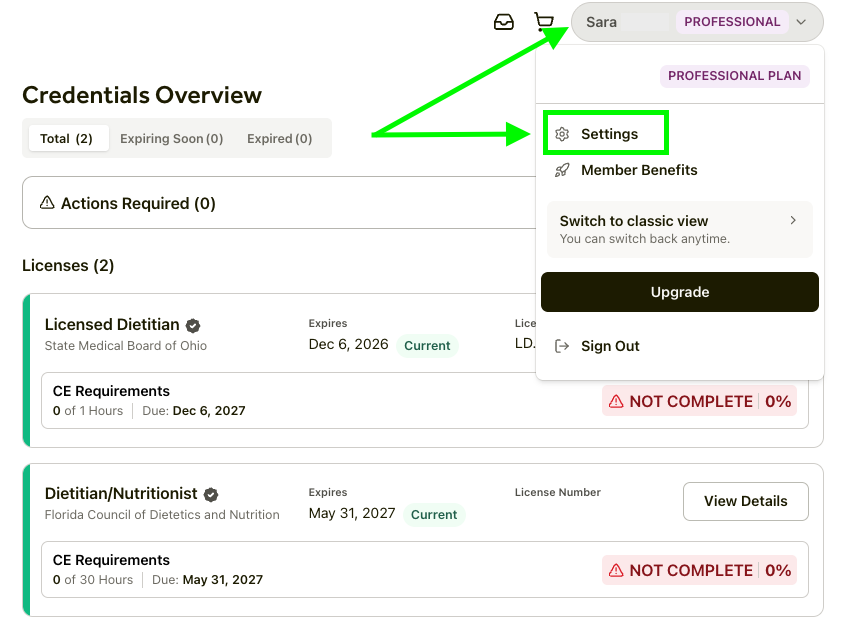Click the Sign Out arrow icon
The image size is (841, 623).
(562, 346)
